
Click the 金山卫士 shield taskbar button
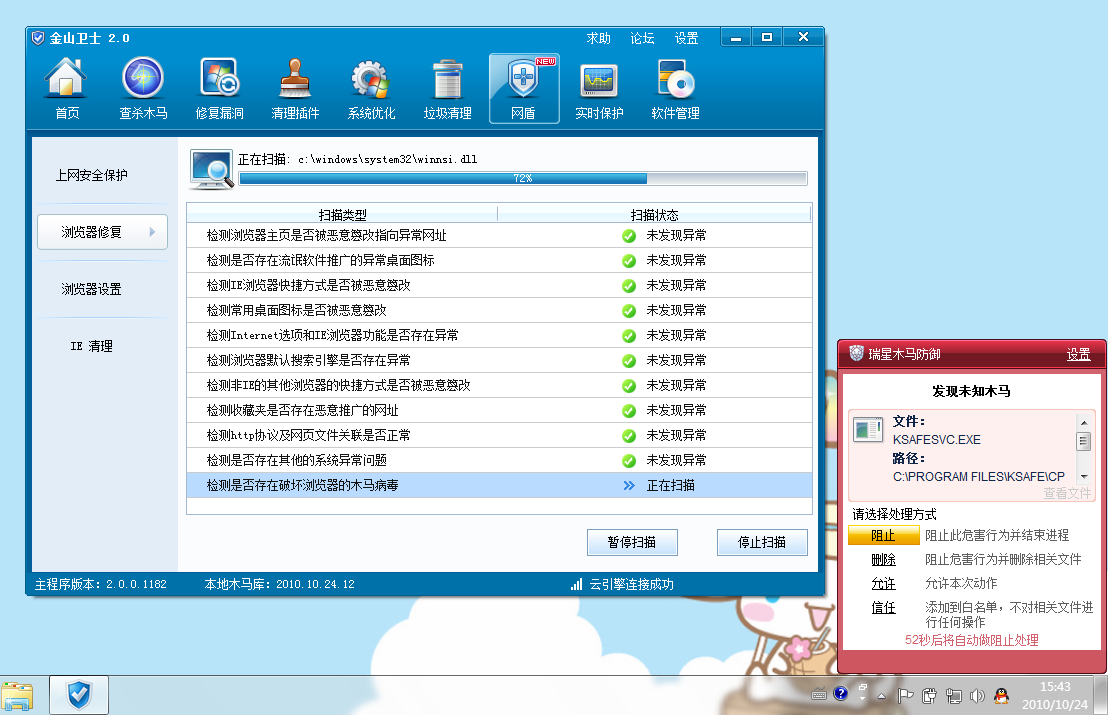tap(78, 695)
